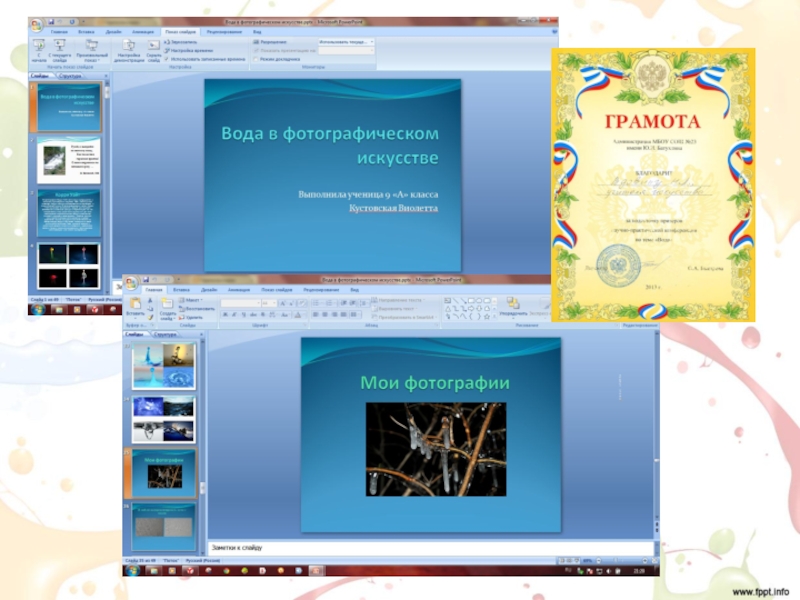The height and width of the screenshot is (600, 800).
Task: Click Восстановить button in lower window
Action: (196, 309)
